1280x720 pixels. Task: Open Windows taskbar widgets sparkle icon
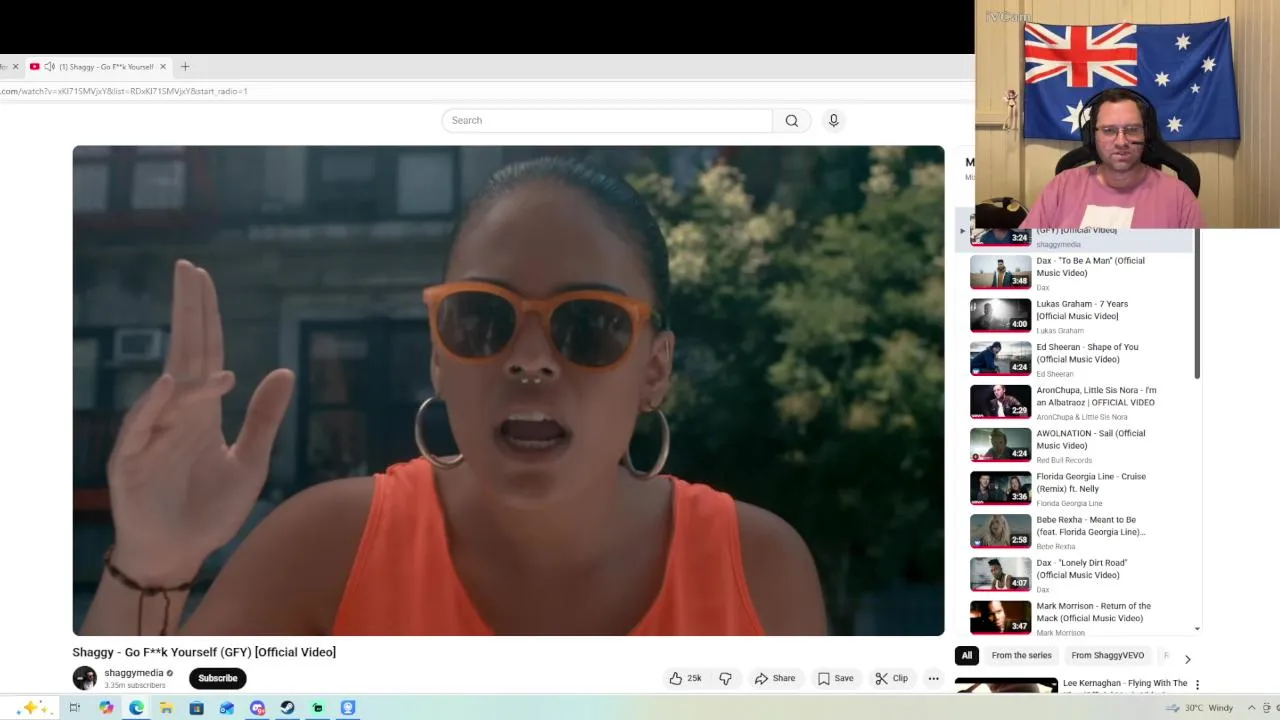(32, 708)
